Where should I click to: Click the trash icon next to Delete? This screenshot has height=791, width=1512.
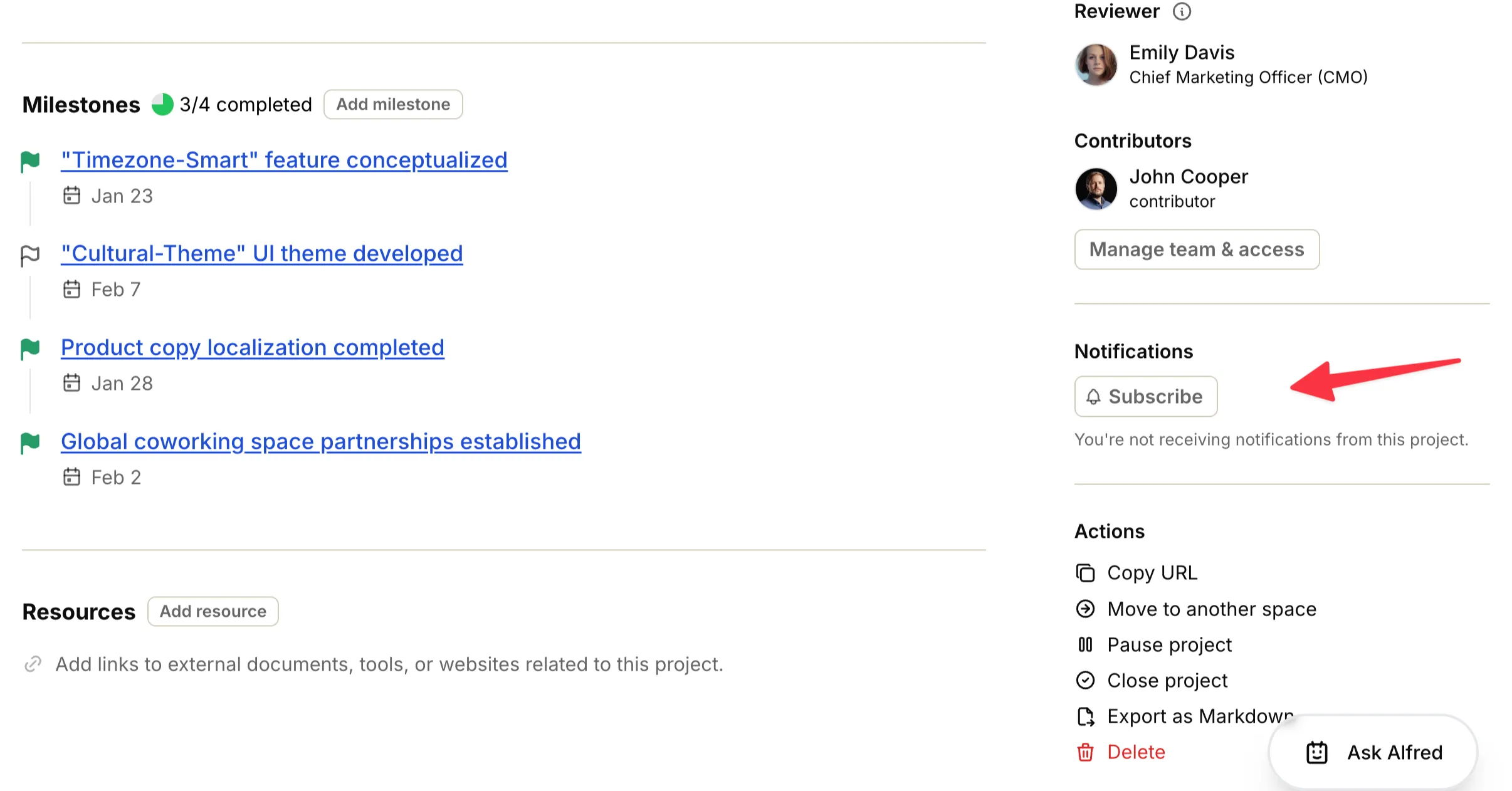point(1084,752)
